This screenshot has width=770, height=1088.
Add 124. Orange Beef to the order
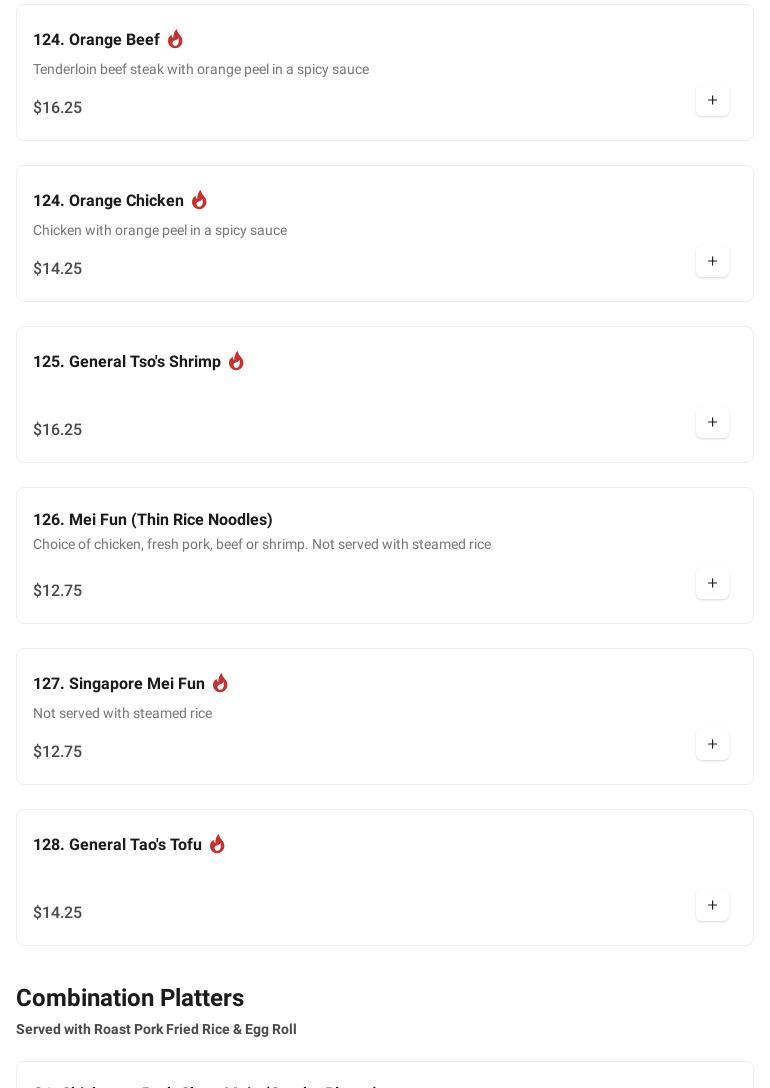point(712,100)
